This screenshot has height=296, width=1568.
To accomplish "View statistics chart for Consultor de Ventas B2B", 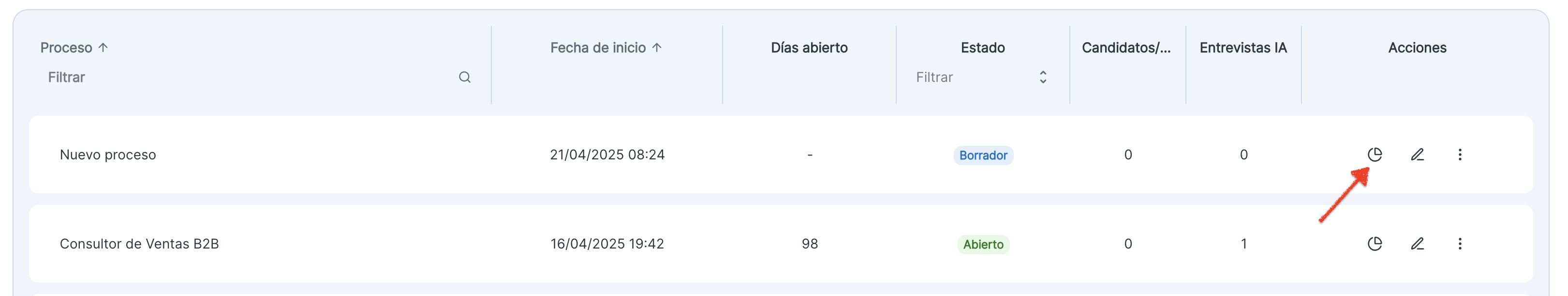I will tap(1375, 244).
